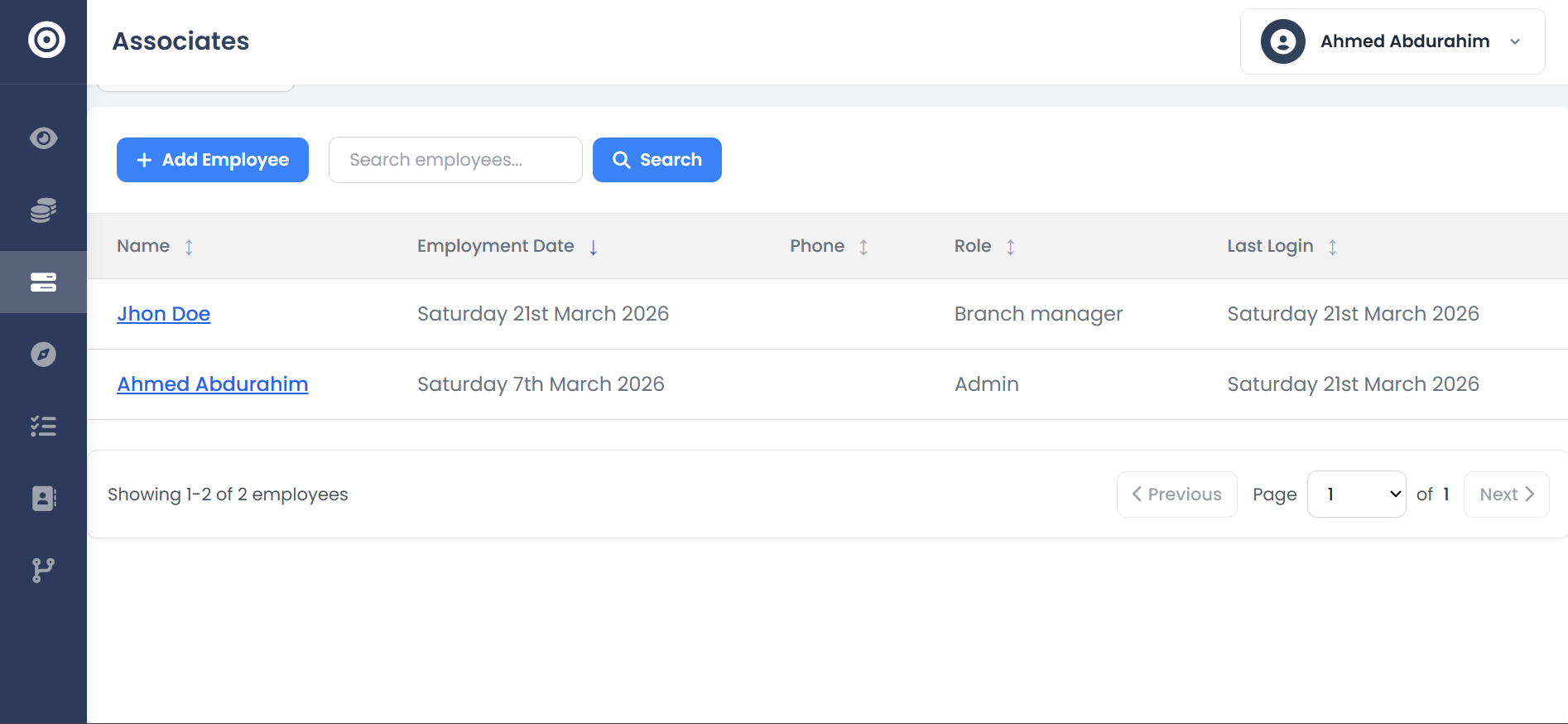Open the page number dropdown
This screenshot has height=724, width=1568.
point(1356,495)
